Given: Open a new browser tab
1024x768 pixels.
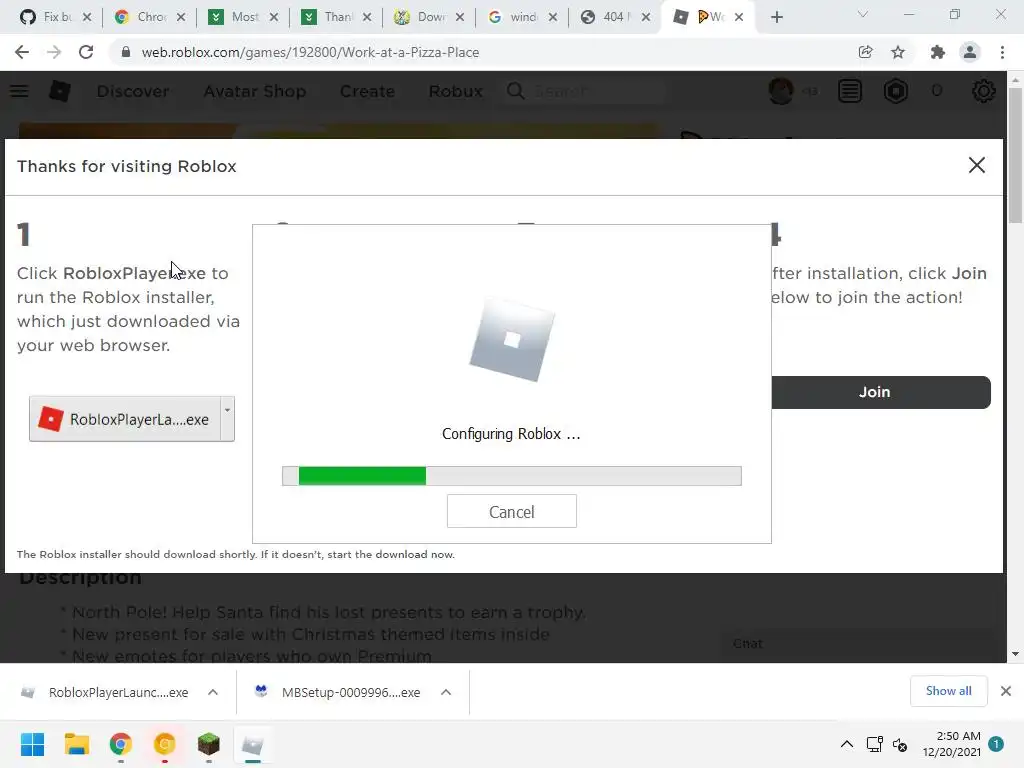Looking at the screenshot, I should (776, 17).
